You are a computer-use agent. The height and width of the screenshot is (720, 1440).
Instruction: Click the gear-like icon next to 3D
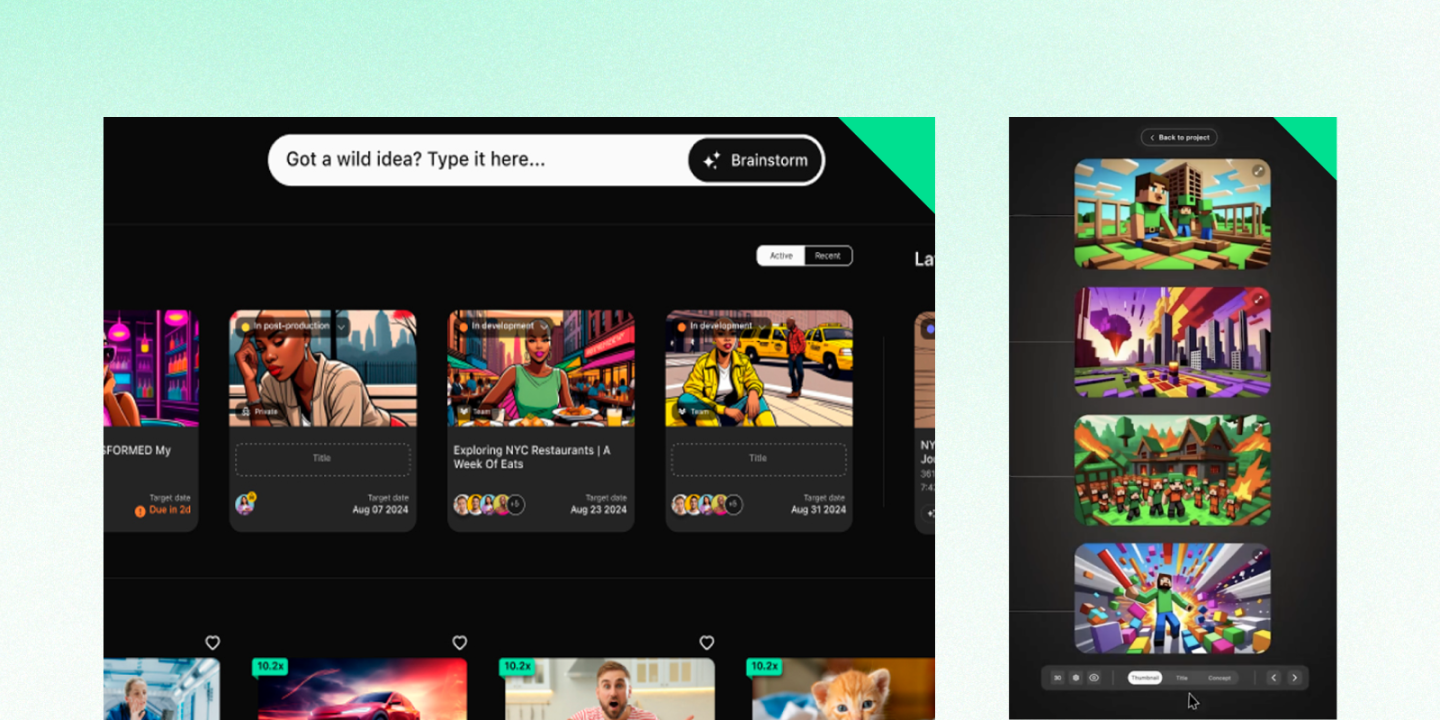pyautogui.click(x=1075, y=678)
